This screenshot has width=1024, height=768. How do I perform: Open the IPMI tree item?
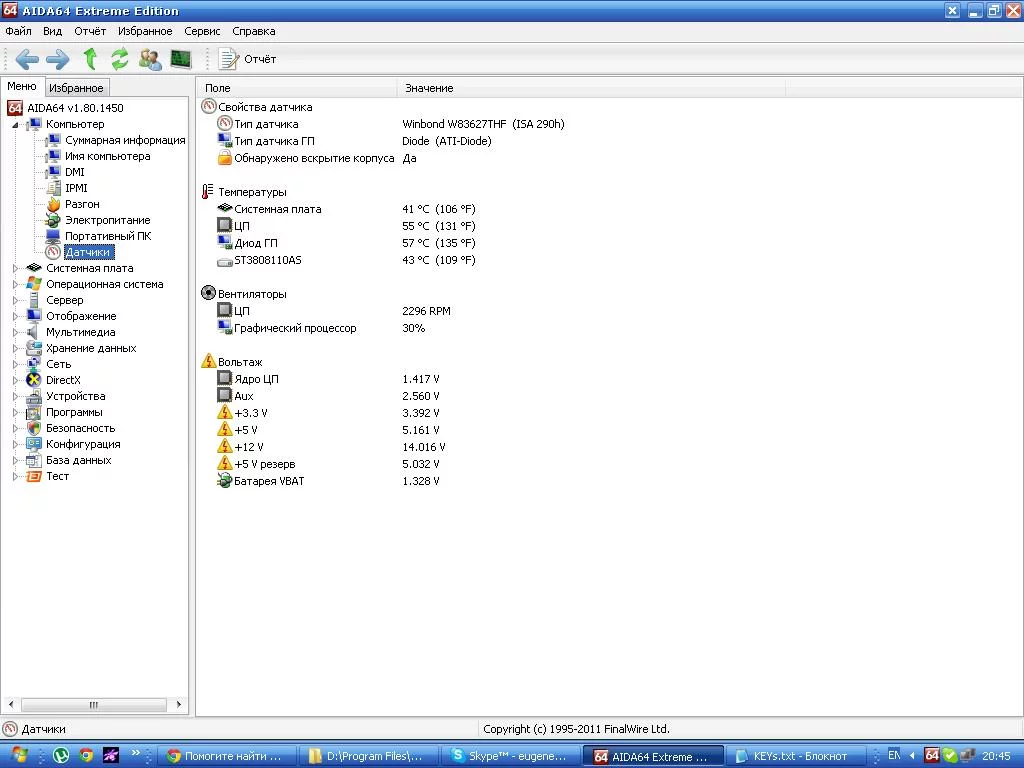coord(76,188)
